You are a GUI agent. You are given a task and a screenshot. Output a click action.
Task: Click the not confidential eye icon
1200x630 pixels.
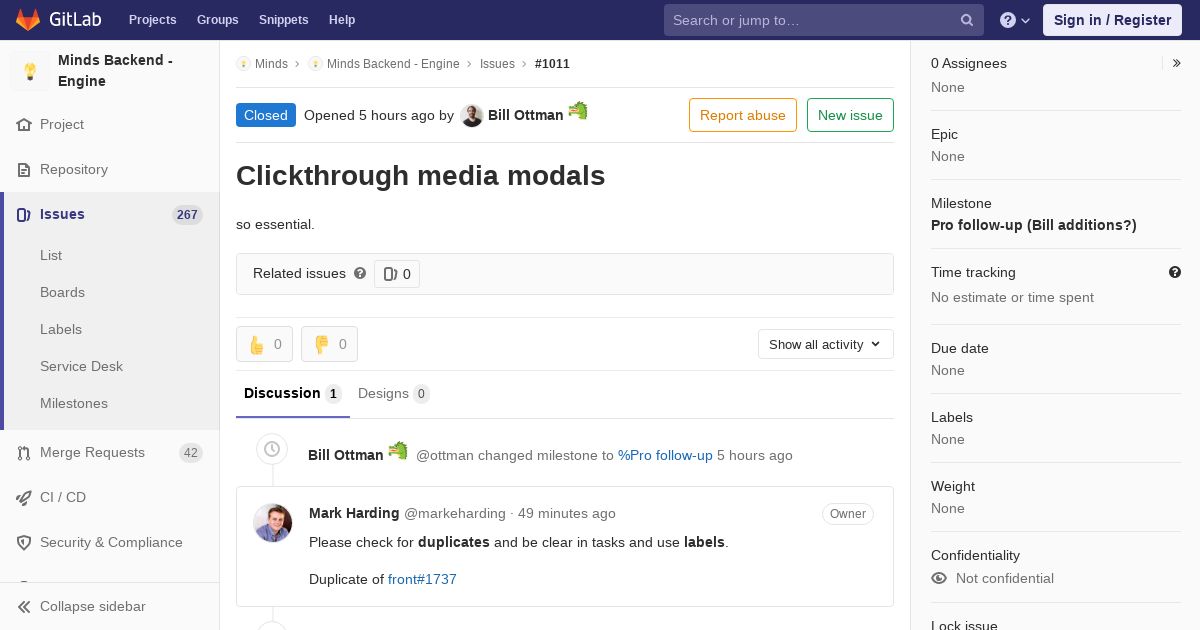coord(939,578)
